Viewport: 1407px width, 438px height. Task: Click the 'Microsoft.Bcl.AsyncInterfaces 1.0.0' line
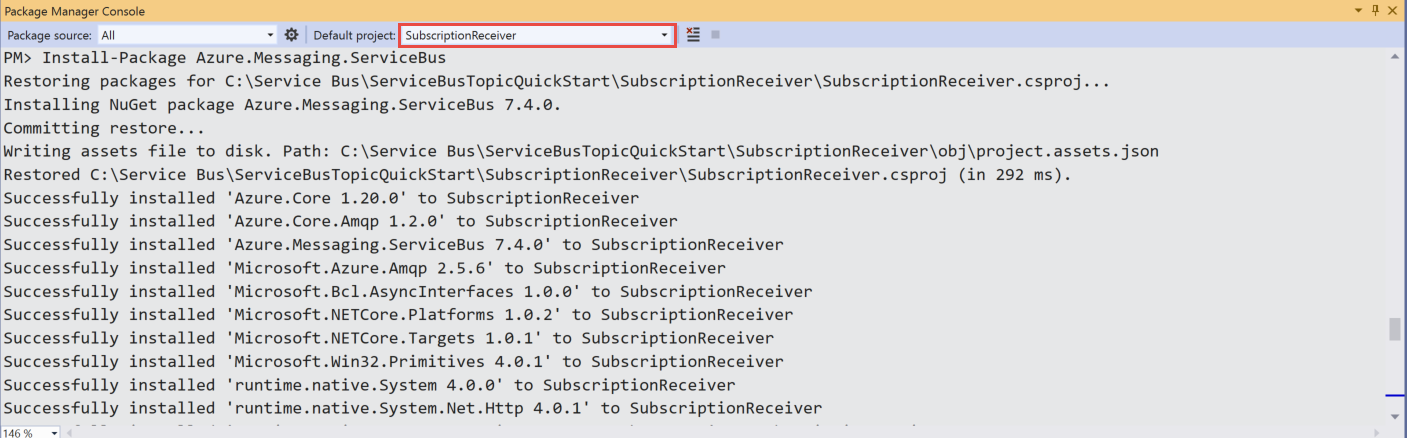408,291
